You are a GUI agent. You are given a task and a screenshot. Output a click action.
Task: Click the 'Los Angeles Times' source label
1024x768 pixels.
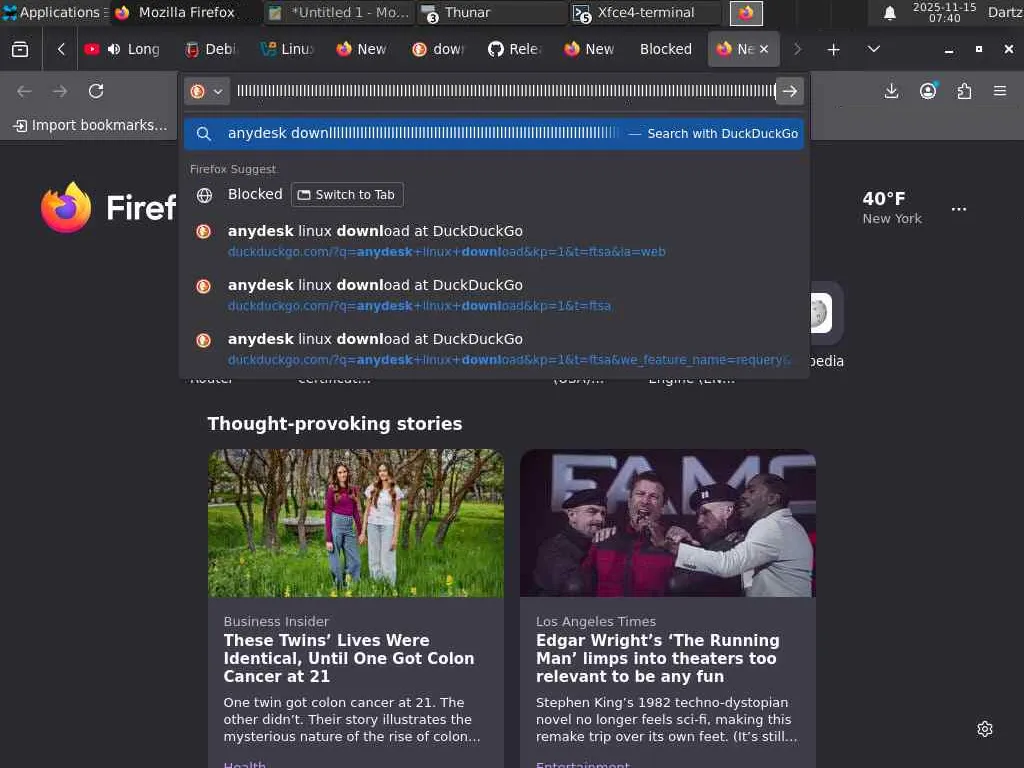click(596, 621)
